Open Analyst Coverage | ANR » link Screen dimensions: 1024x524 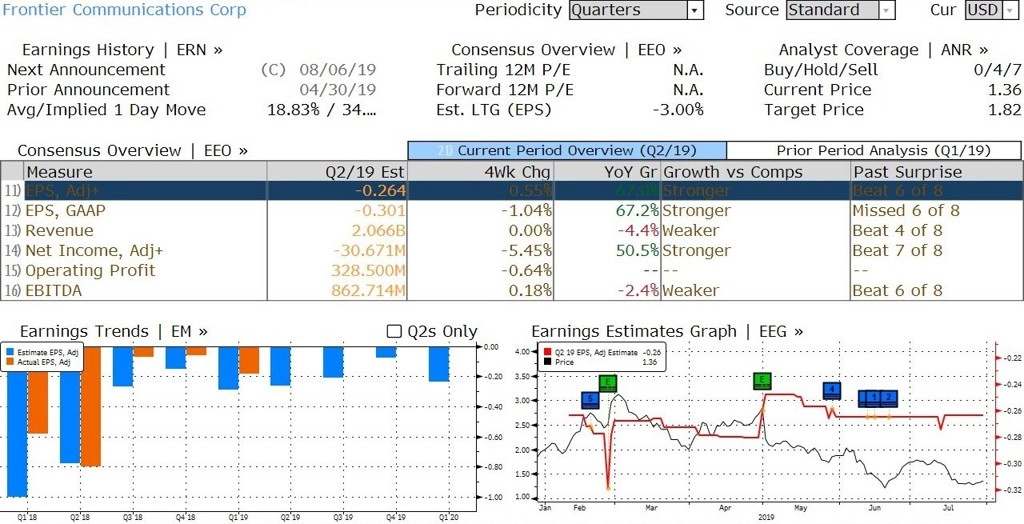pos(884,50)
